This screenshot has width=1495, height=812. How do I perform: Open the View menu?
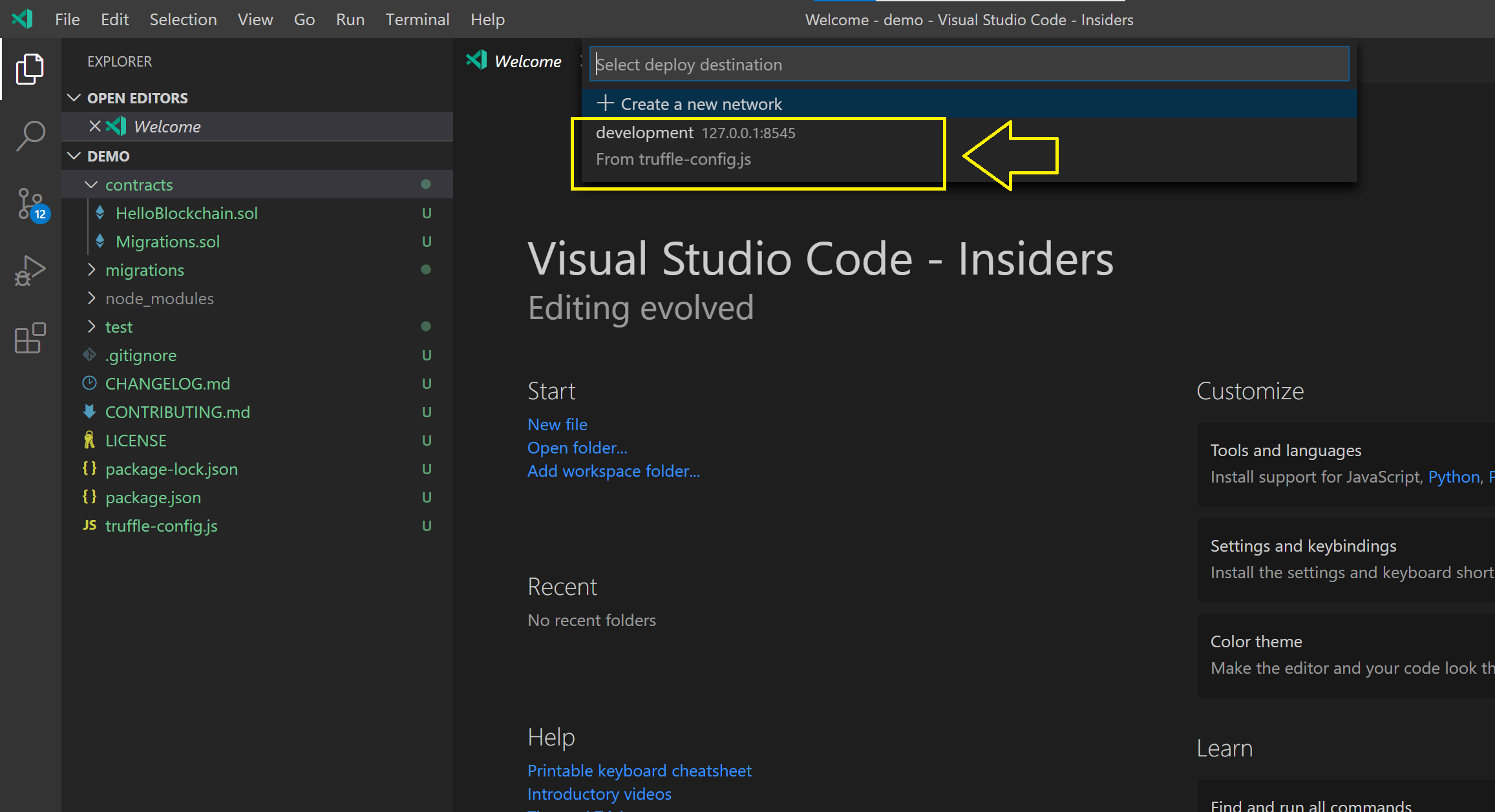[x=255, y=19]
